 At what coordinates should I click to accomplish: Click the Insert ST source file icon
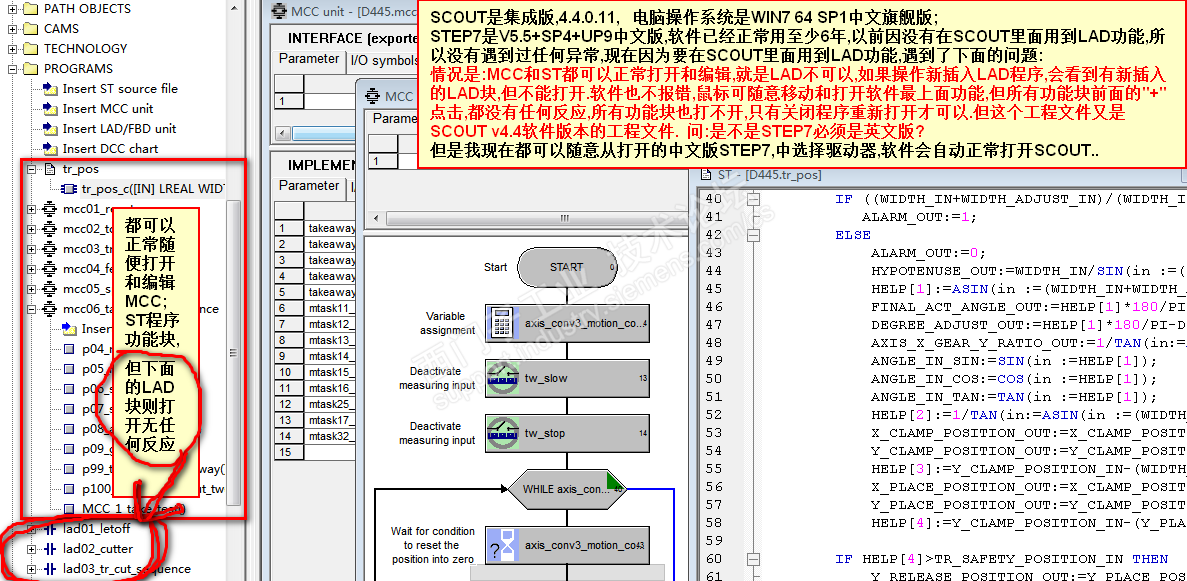pyautogui.click(x=51, y=89)
